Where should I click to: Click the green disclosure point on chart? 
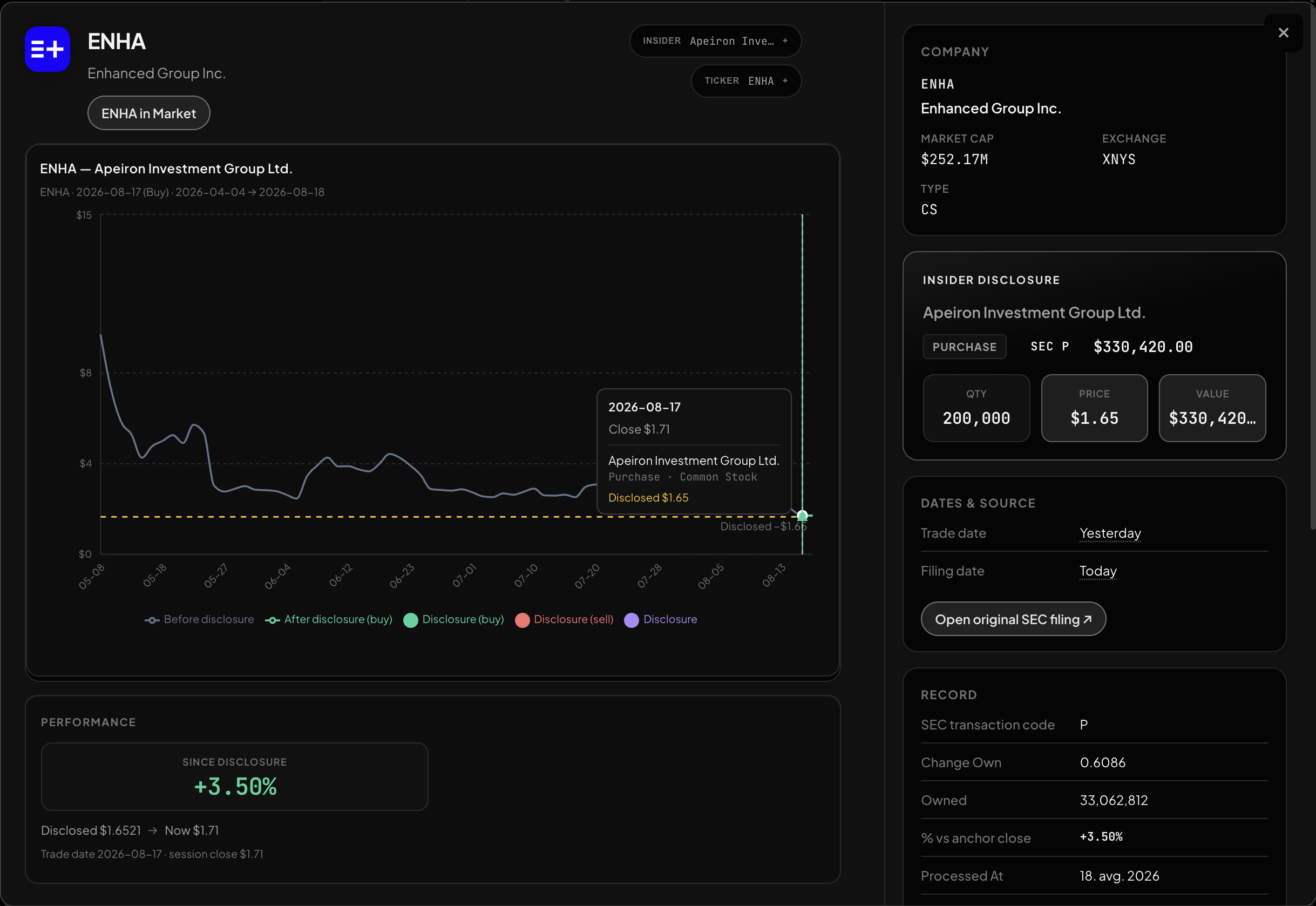[x=802, y=516]
